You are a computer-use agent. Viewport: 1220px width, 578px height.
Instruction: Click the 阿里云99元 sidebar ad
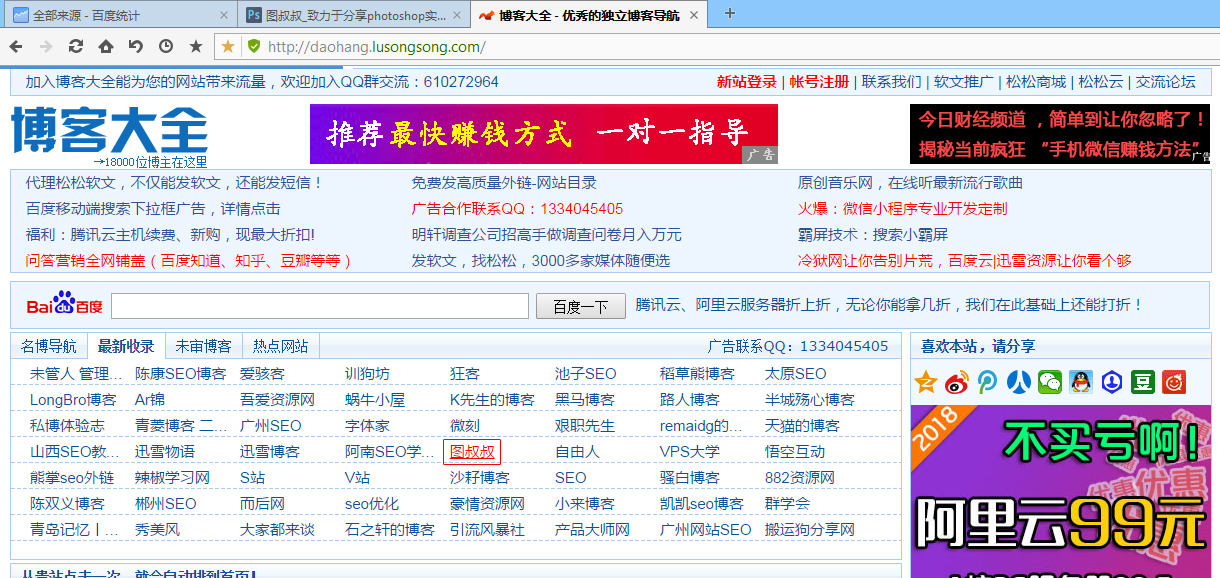click(1060, 490)
